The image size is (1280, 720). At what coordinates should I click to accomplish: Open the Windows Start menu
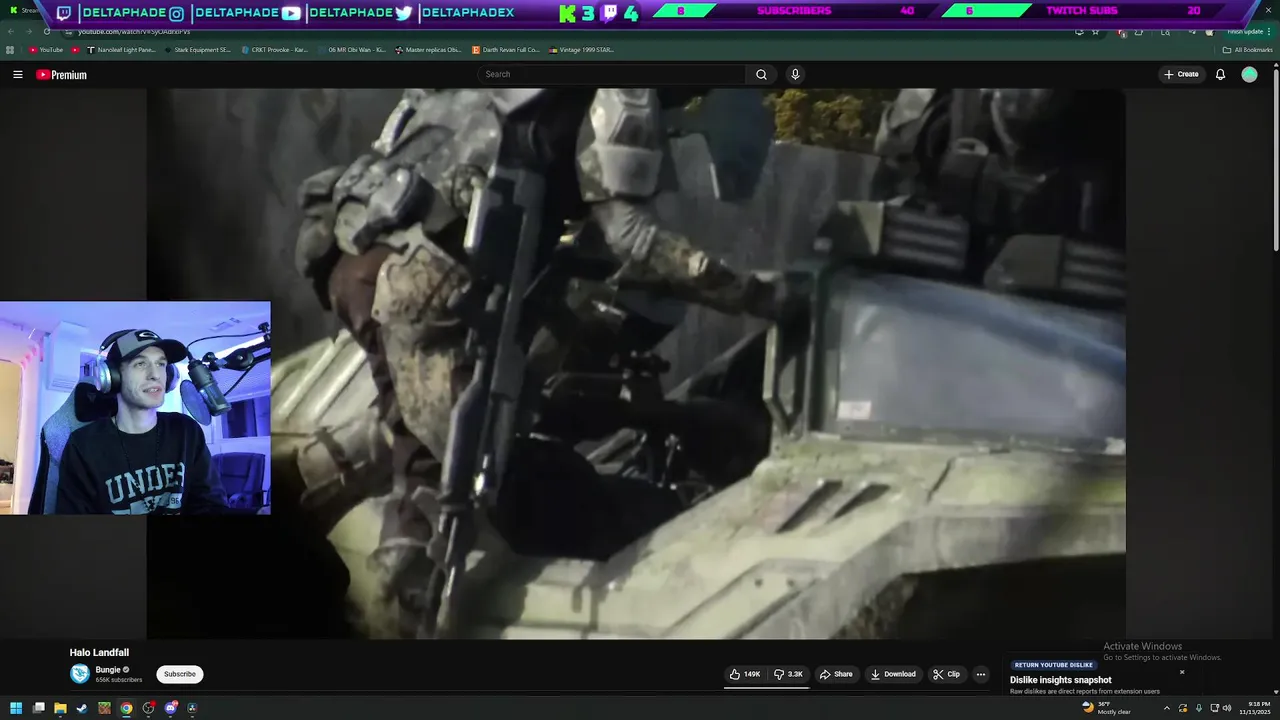pos(16,708)
